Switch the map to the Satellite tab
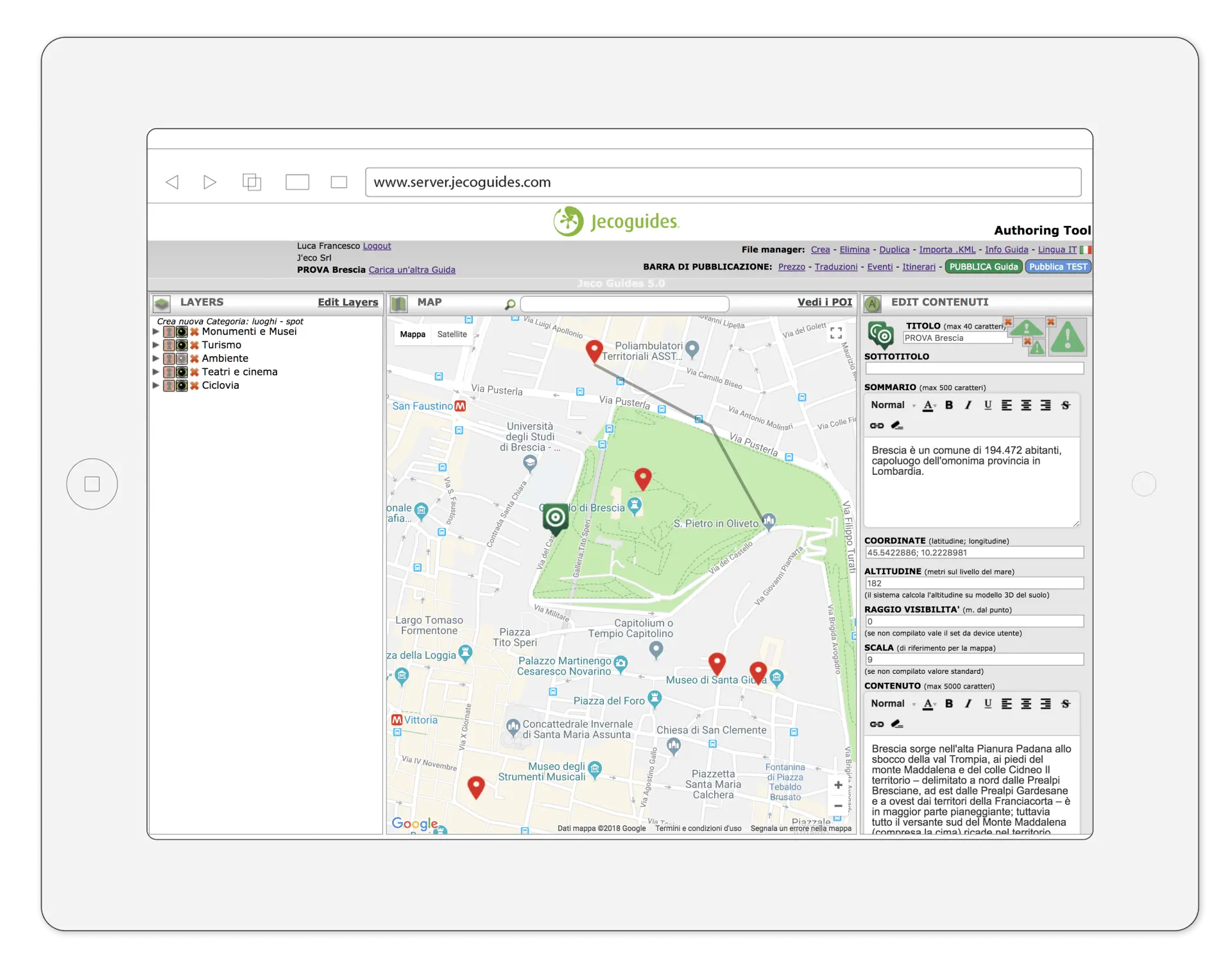 coord(452,334)
